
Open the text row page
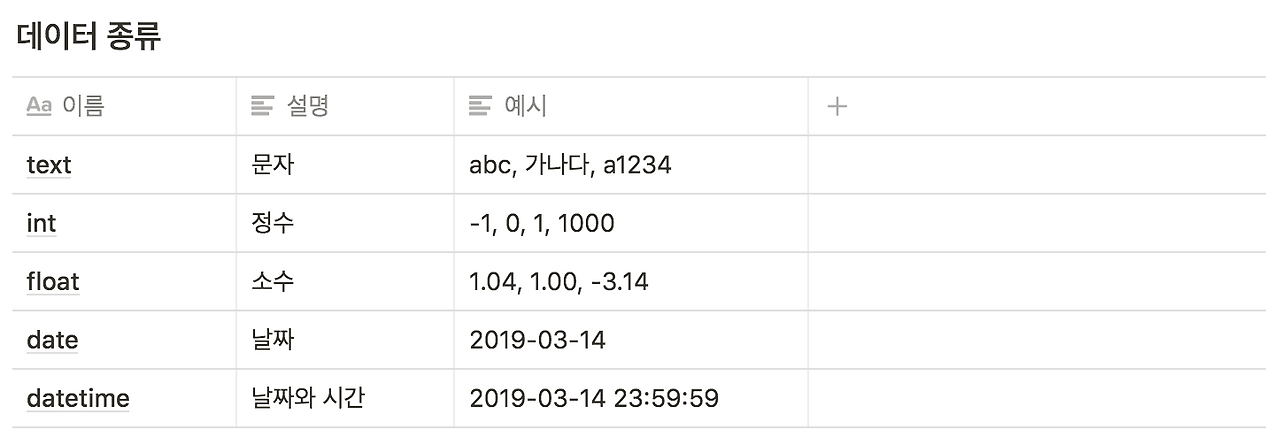tap(49, 165)
